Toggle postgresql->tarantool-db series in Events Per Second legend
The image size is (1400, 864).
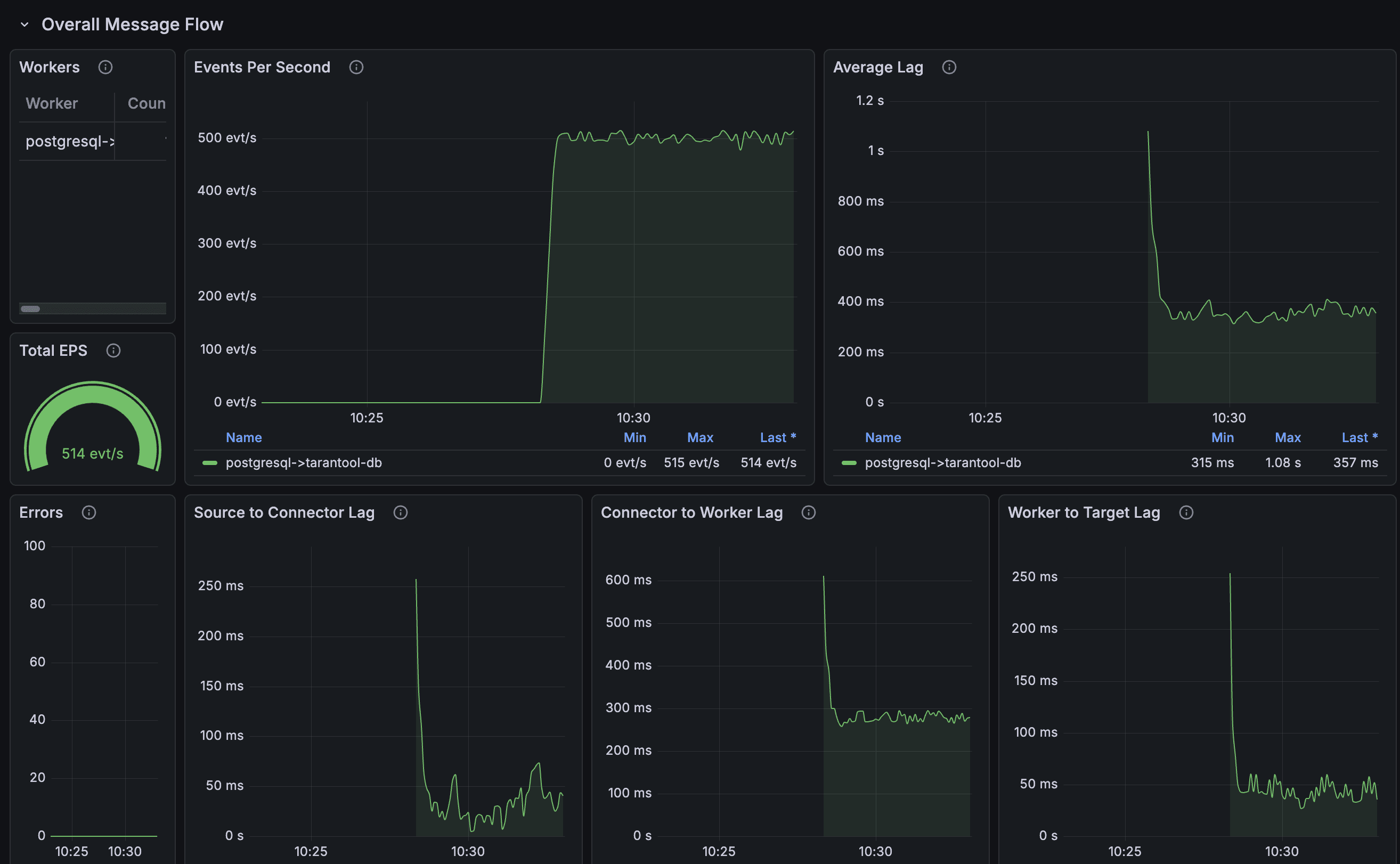tap(304, 463)
